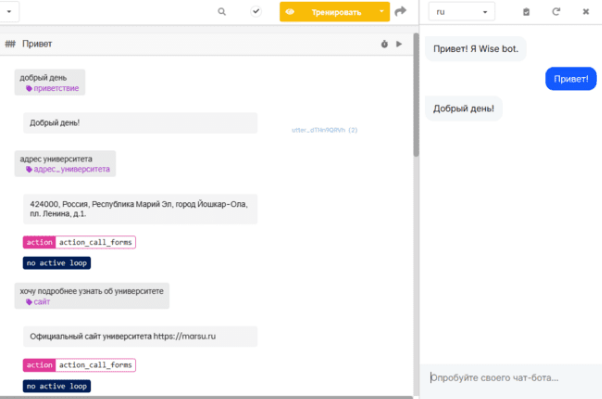Click the checkmark circle icon in toolbar
The image size is (602, 399).
coord(256,12)
